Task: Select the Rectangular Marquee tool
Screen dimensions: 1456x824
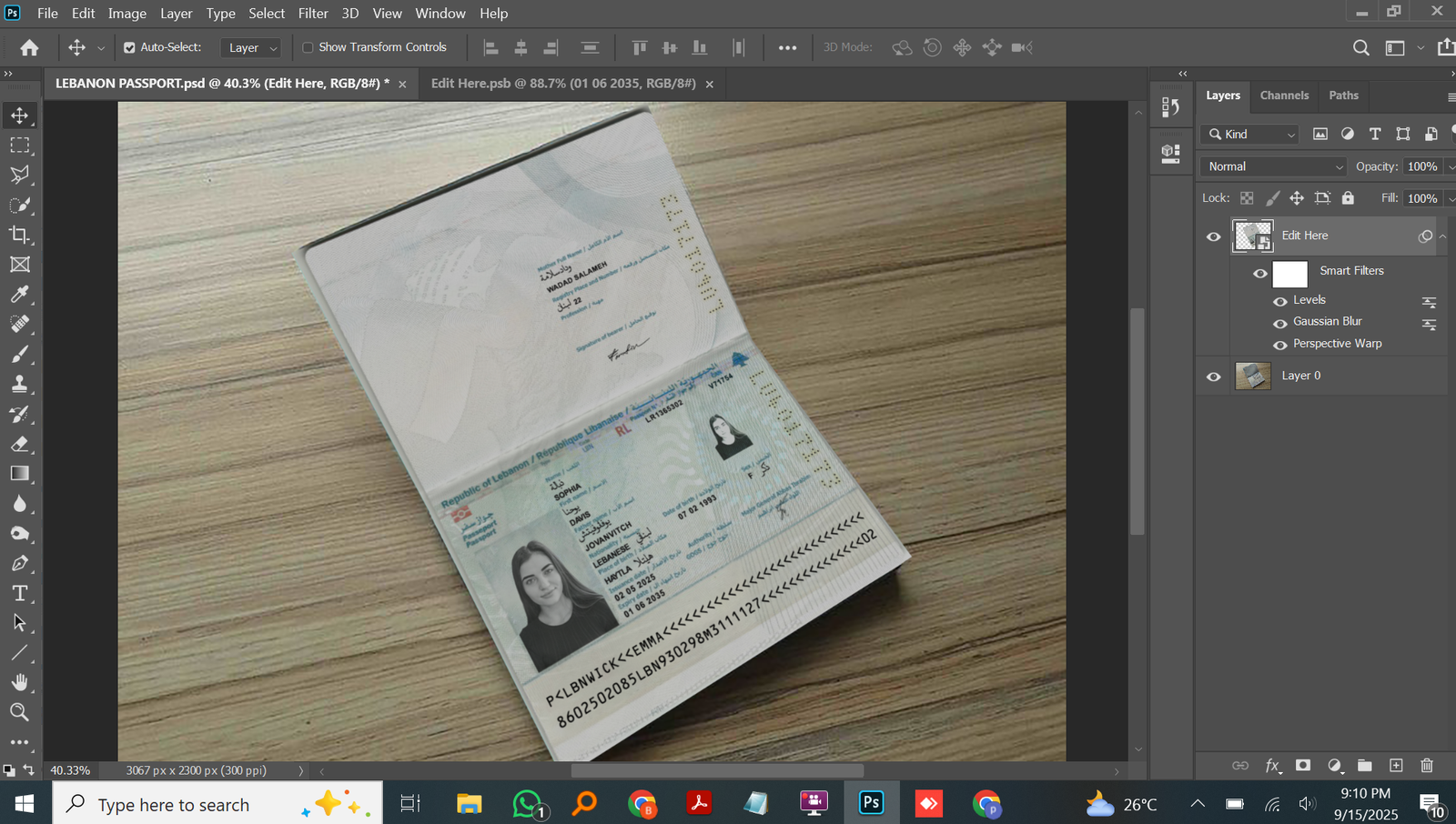Action: 19,146
